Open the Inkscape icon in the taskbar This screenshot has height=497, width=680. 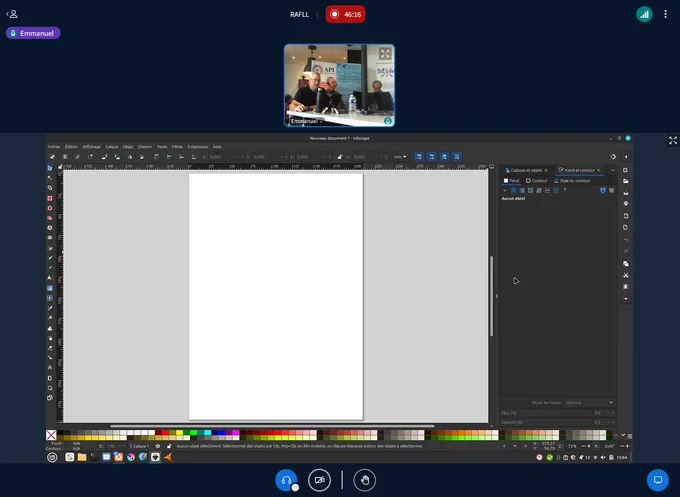pyautogui.click(x=155, y=457)
